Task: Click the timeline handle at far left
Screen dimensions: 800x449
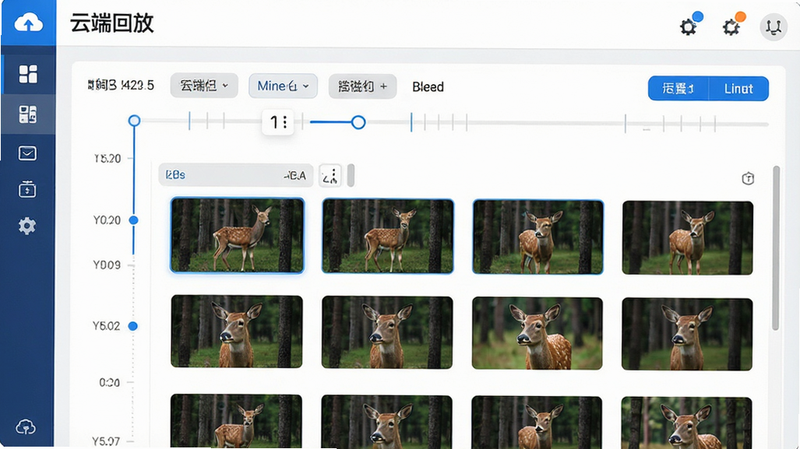Action: [134, 120]
